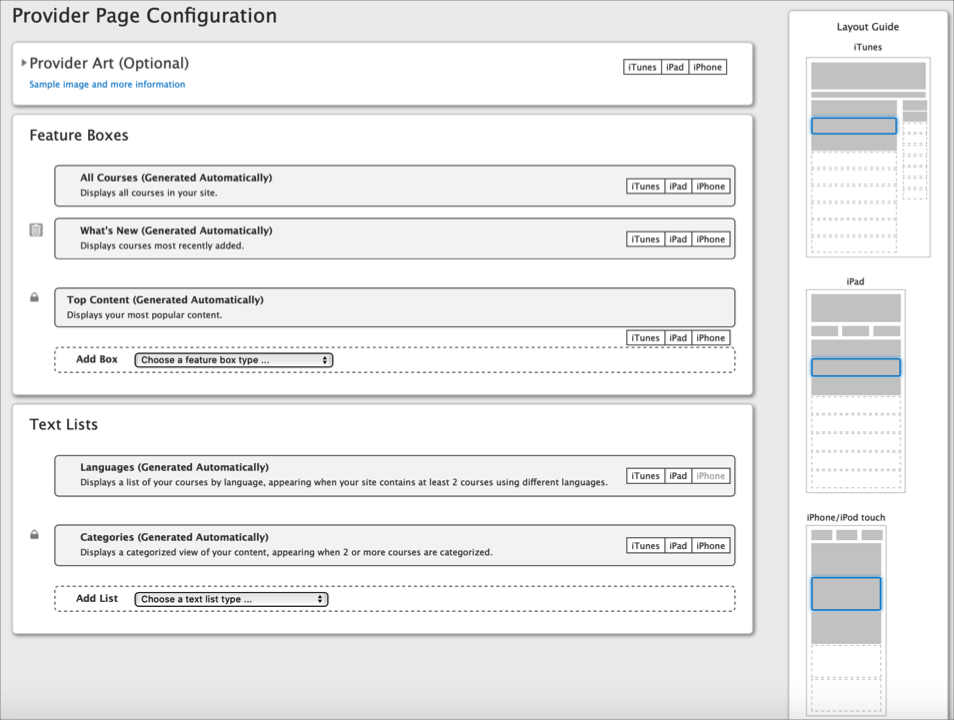Click trash icon beside What's New box
The width and height of the screenshot is (954, 720).
36,229
